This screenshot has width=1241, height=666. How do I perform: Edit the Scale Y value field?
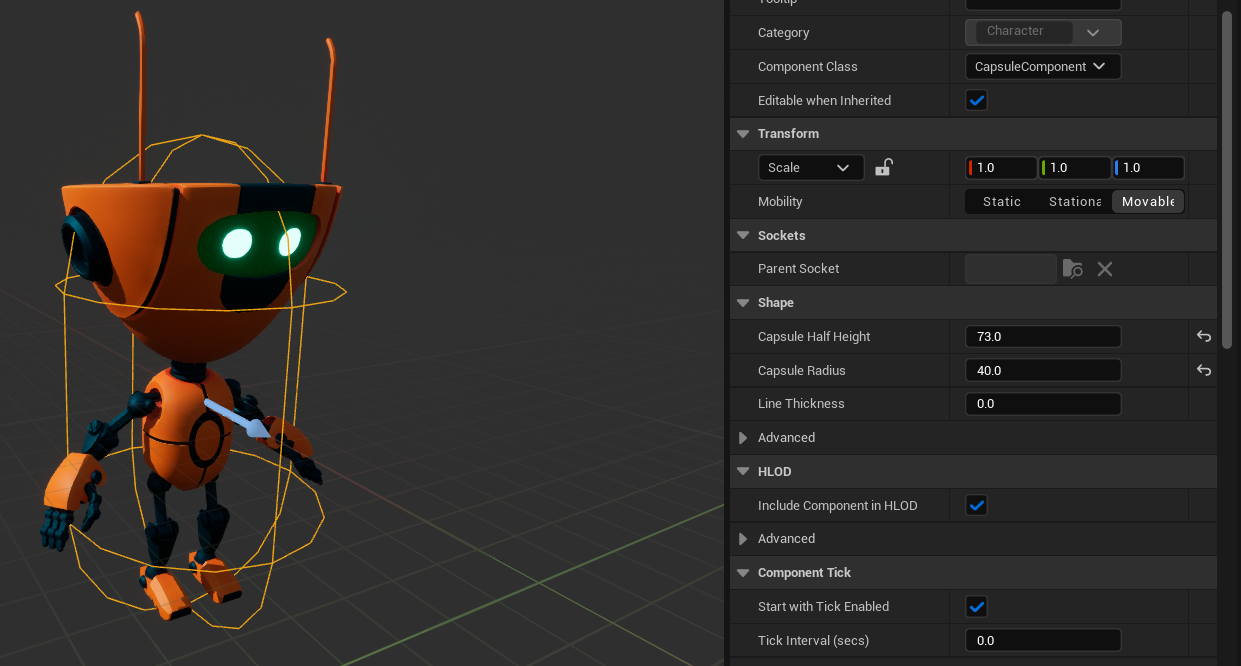point(1075,167)
